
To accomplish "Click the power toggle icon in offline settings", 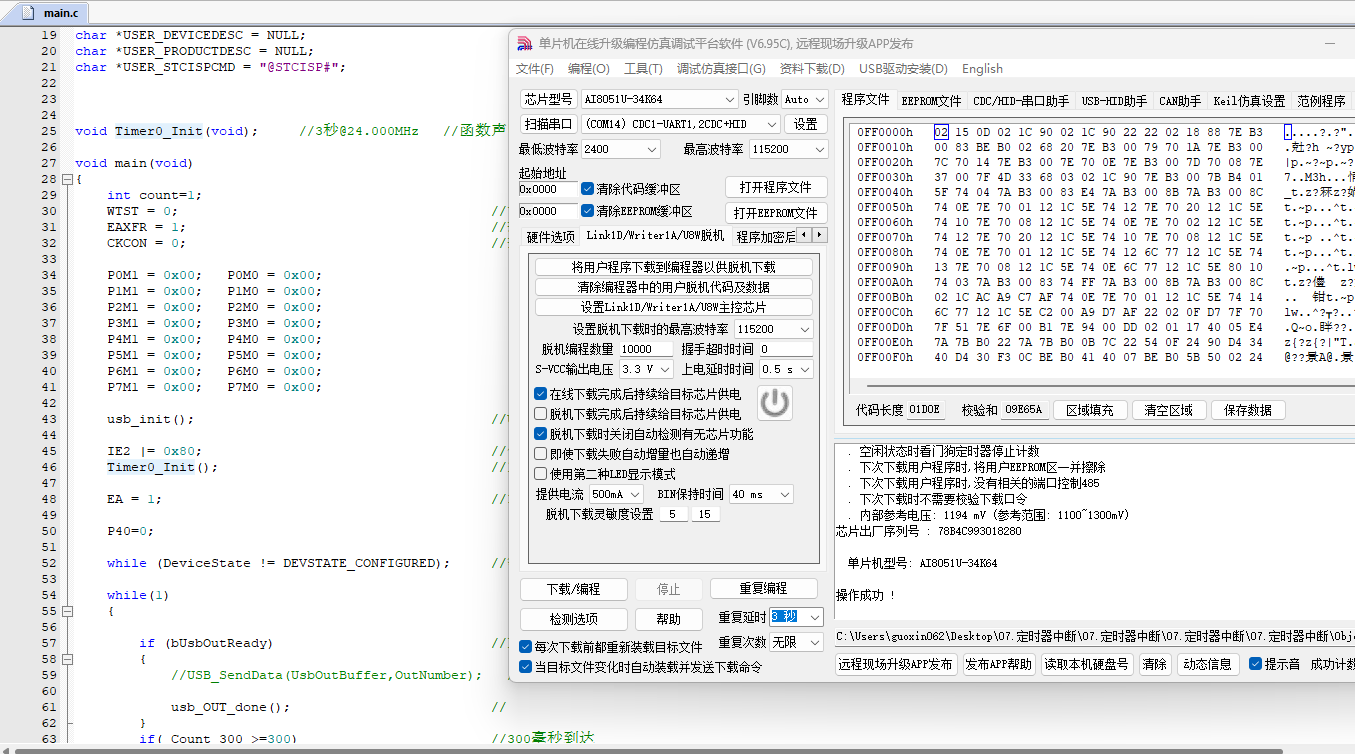I will [x=775, y=403].
